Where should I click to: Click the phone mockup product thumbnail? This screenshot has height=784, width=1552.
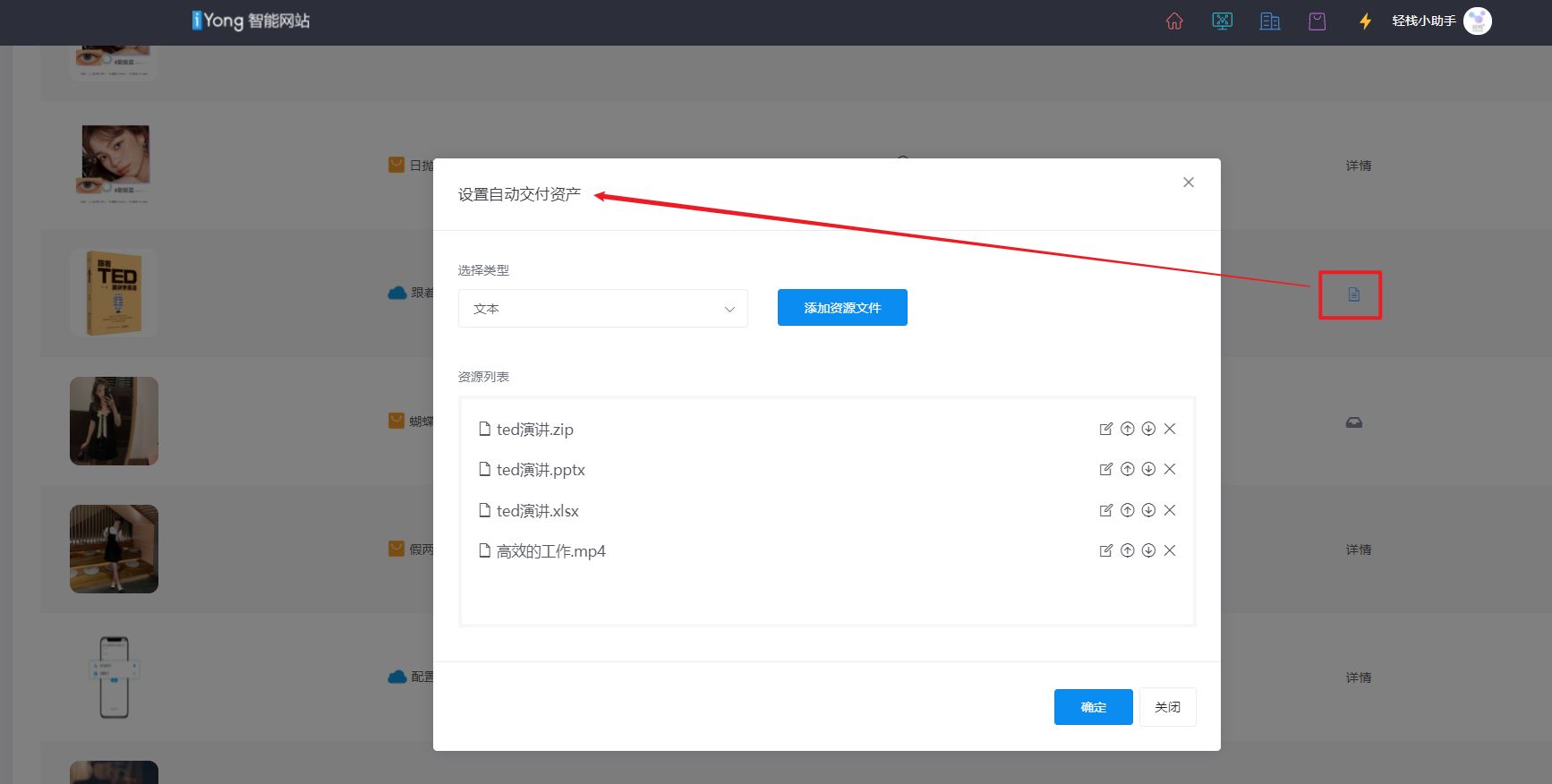114,677
